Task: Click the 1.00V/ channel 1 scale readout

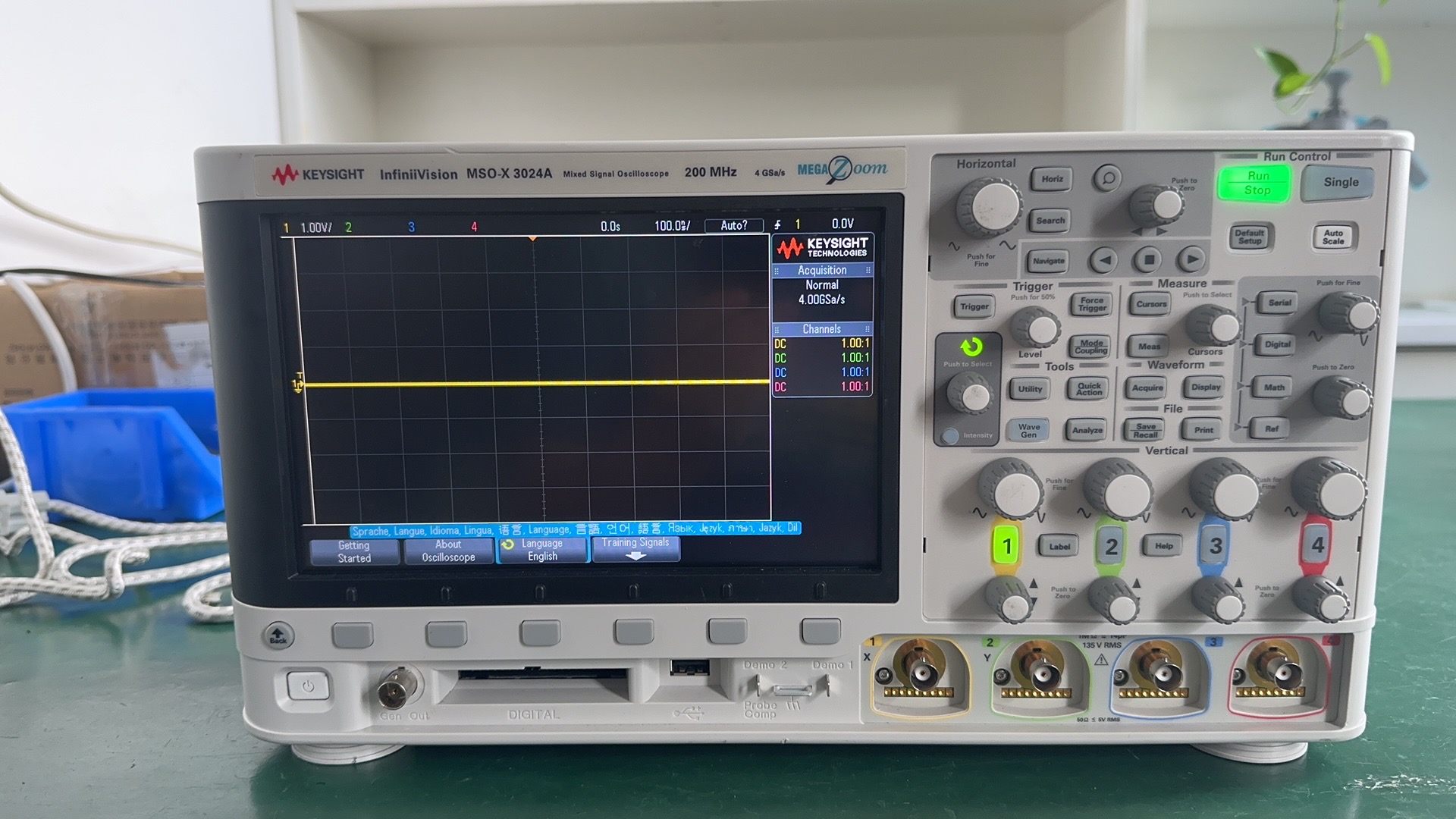Action: (315, 227)
